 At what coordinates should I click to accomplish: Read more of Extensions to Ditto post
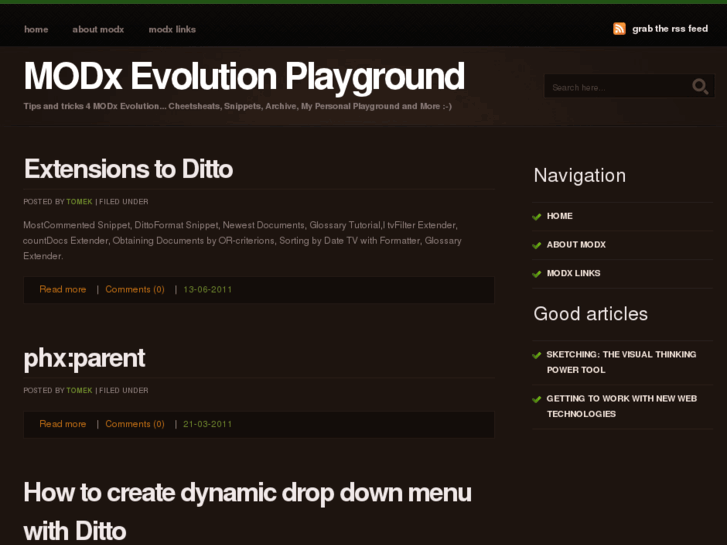pyautogui.click(x=63, y=289)
